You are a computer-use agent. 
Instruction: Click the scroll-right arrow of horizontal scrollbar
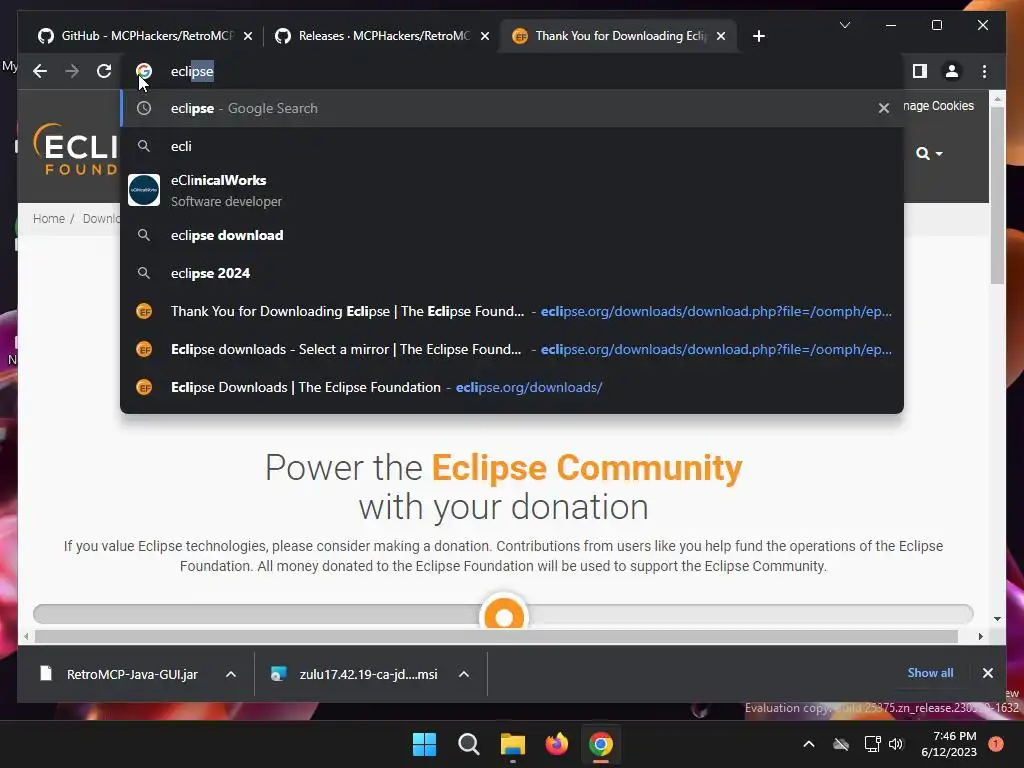click(980, 636)
